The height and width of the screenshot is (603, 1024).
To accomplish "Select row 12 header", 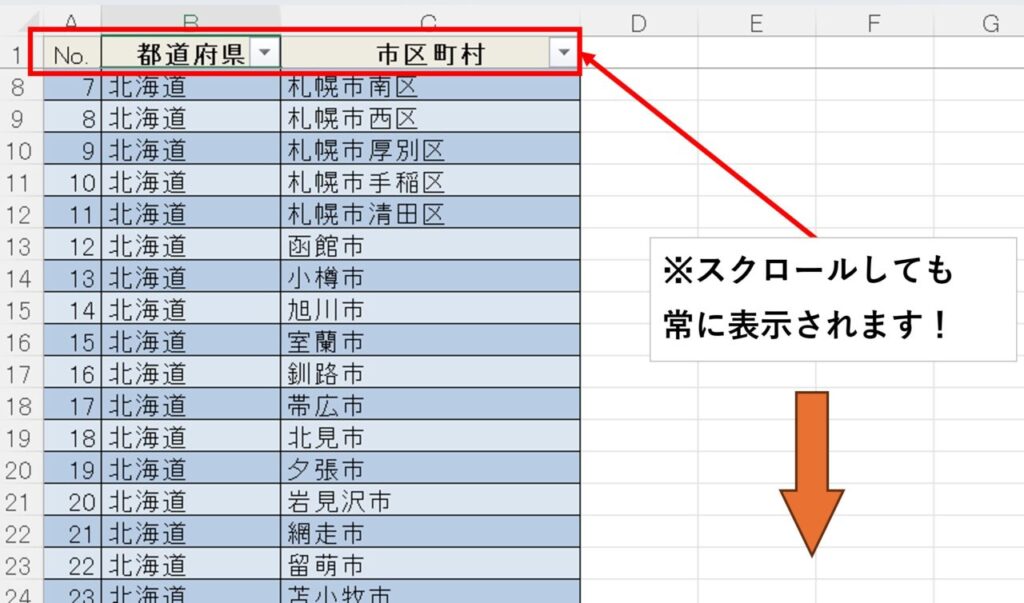I will click(20, 214).
